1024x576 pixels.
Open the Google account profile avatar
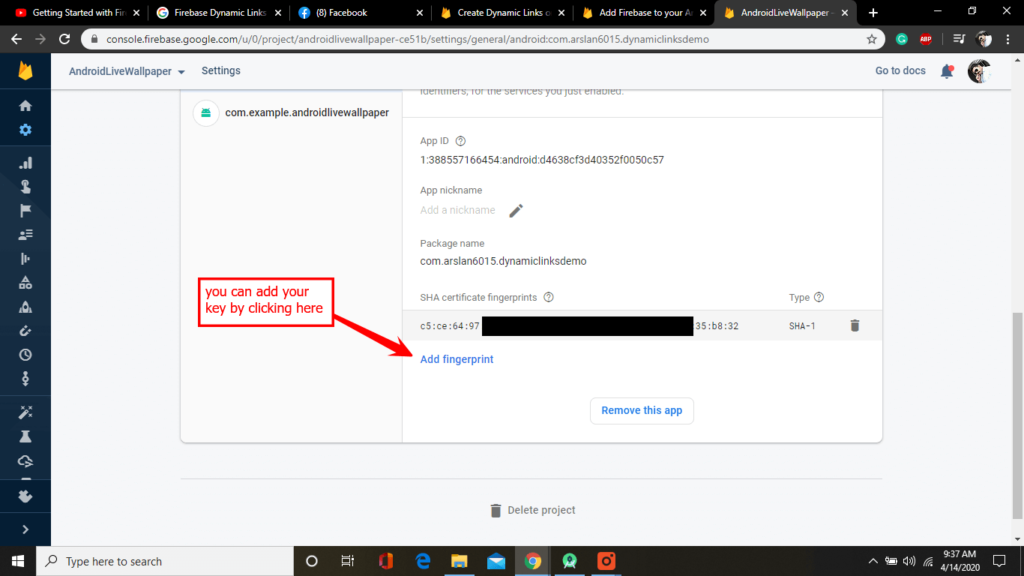pyautogui.click(x=978, y=70)
